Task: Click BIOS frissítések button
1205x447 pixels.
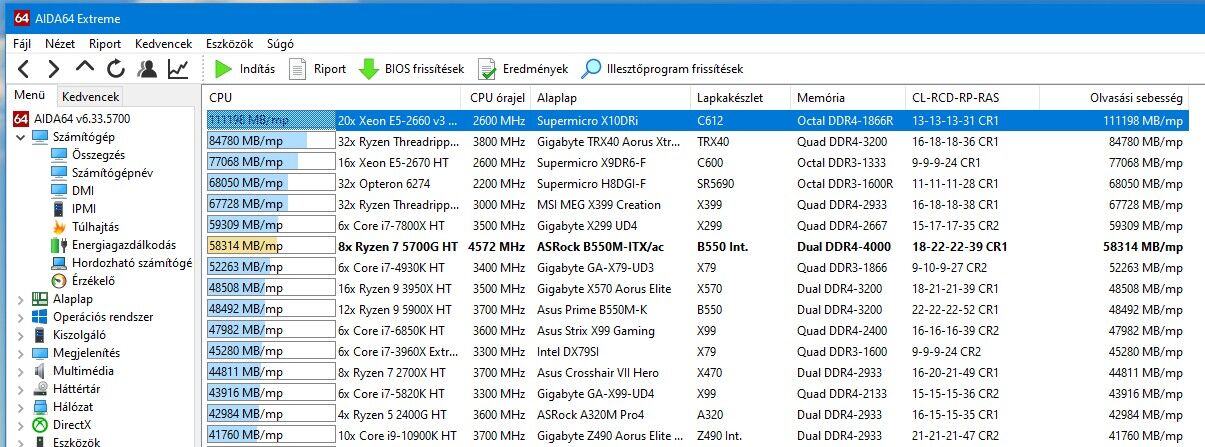Action: tap(411, 69)
